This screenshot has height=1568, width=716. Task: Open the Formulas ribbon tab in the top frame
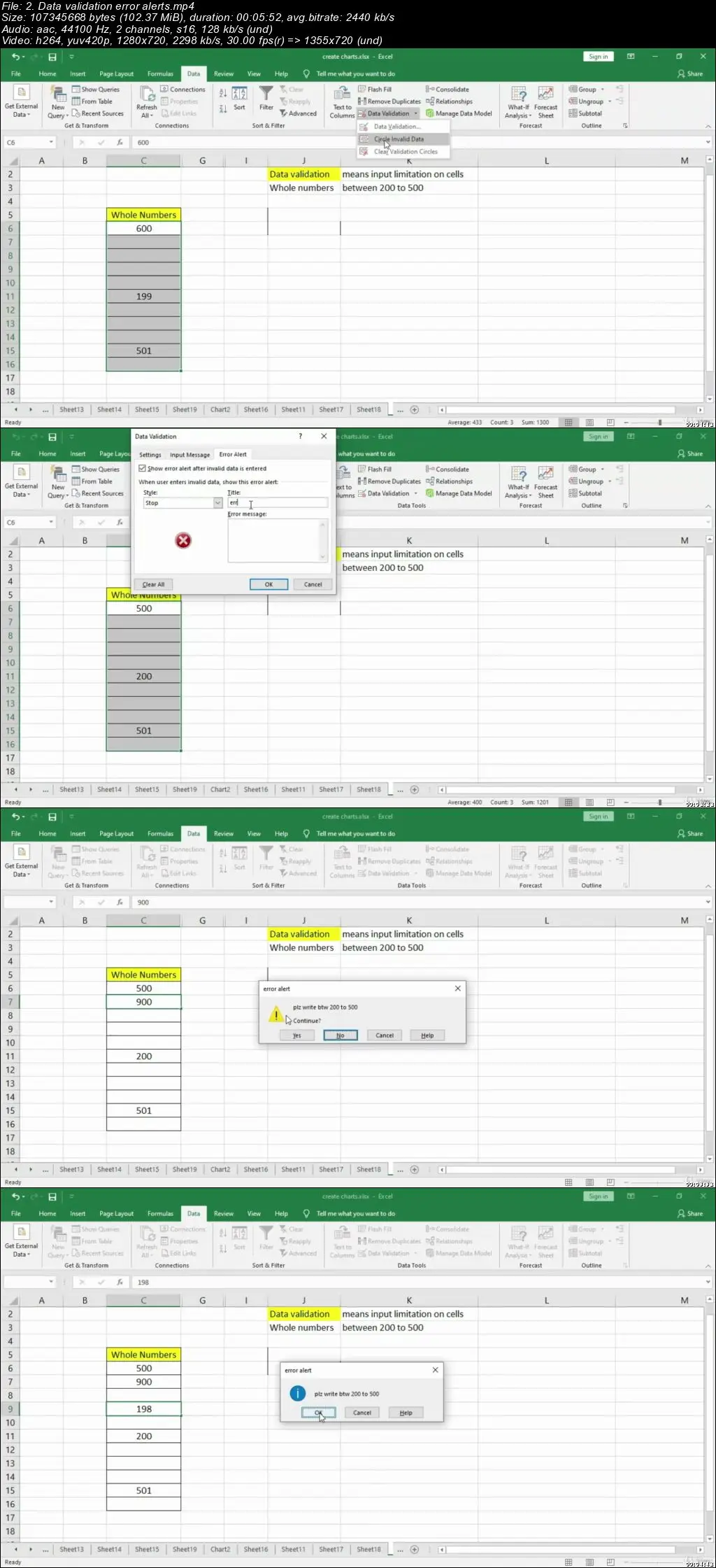pos(160,73)
